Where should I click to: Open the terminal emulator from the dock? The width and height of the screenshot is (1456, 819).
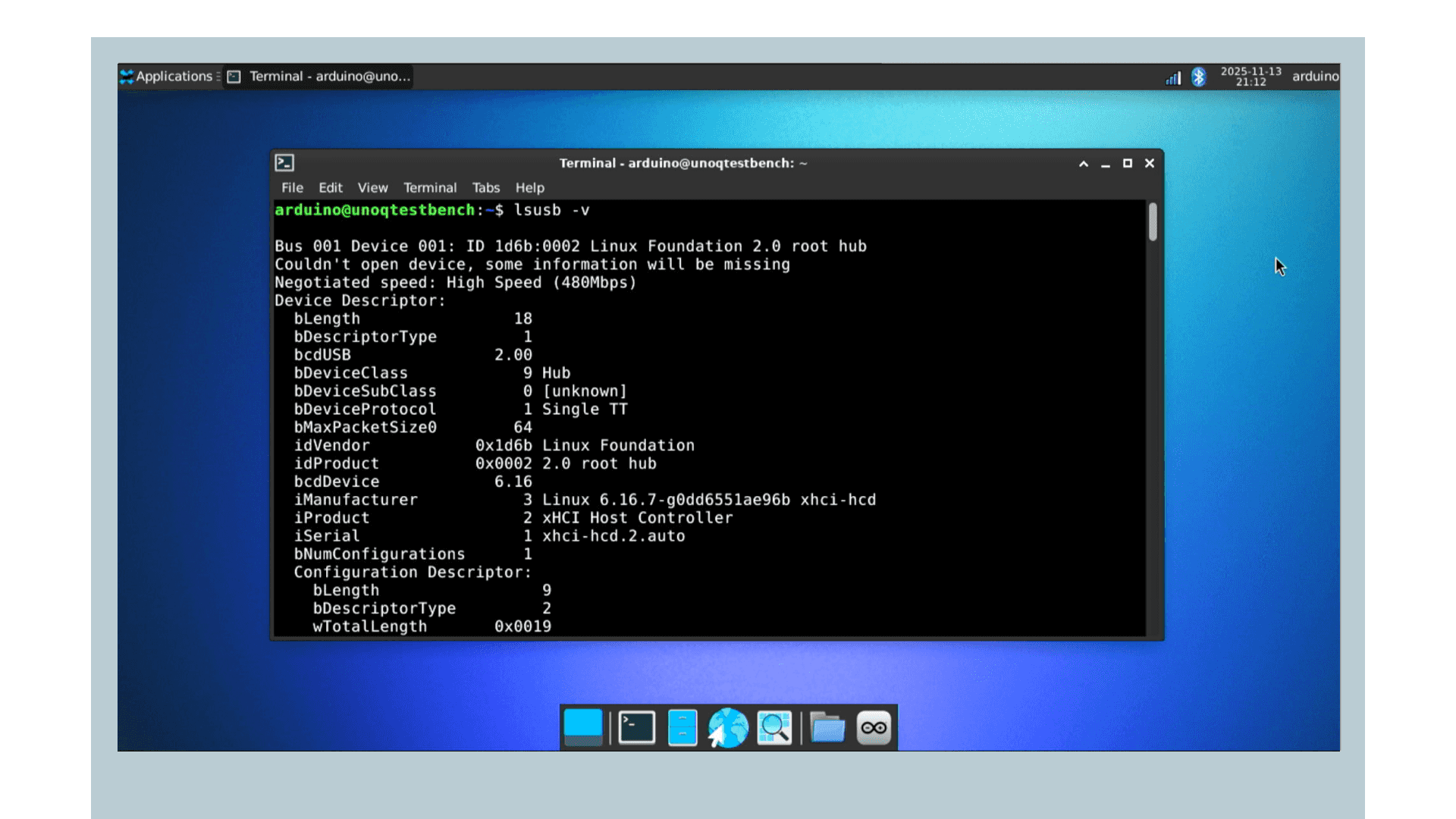[636, 727]
